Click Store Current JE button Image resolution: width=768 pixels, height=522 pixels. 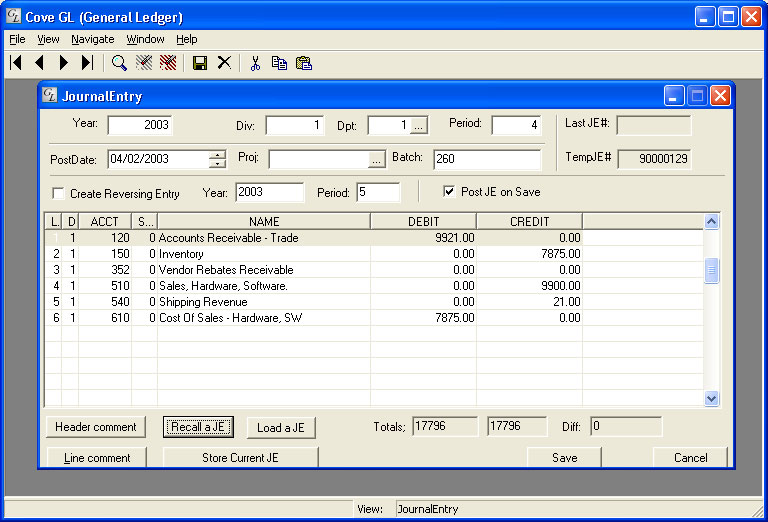[240, 457]
